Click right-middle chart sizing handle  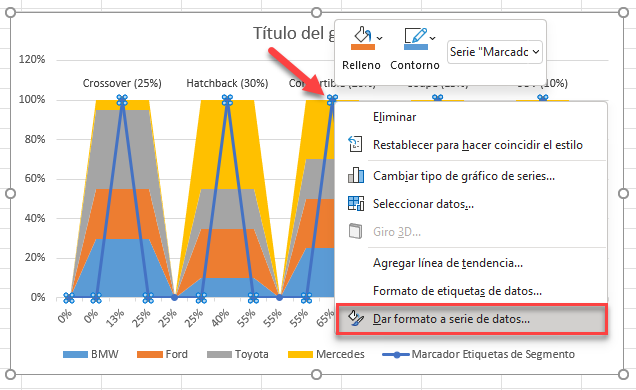tap(623, 193)
